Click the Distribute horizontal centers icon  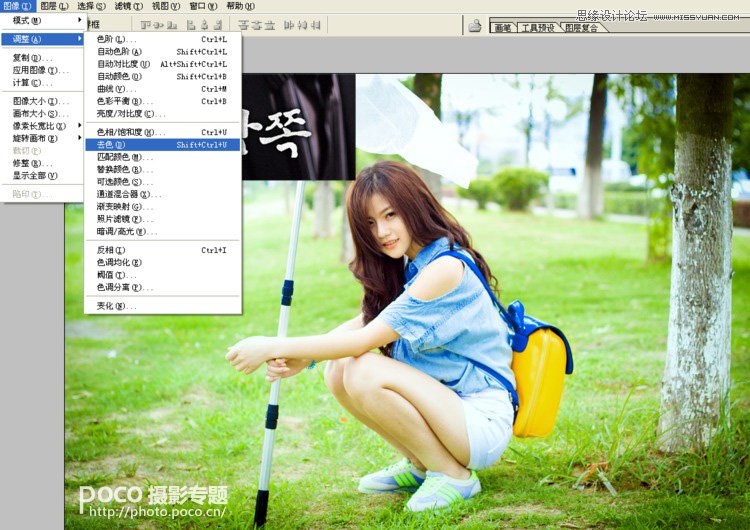point(303,25)
